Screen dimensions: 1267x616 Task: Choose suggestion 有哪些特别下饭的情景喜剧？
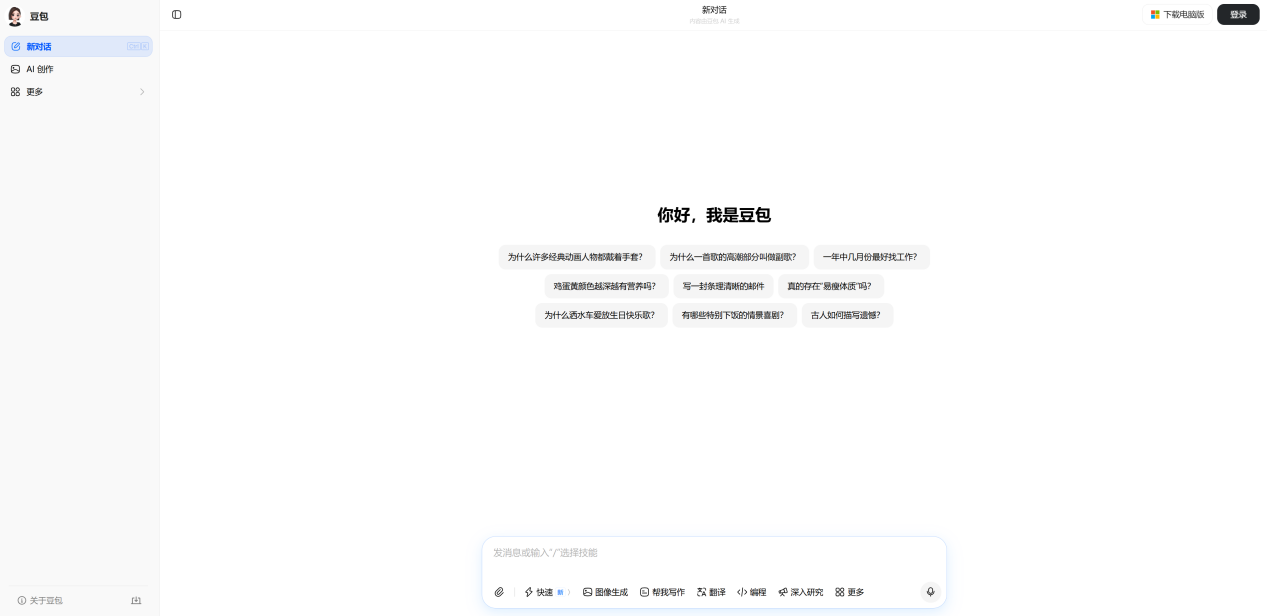click(x=734, y=315)
